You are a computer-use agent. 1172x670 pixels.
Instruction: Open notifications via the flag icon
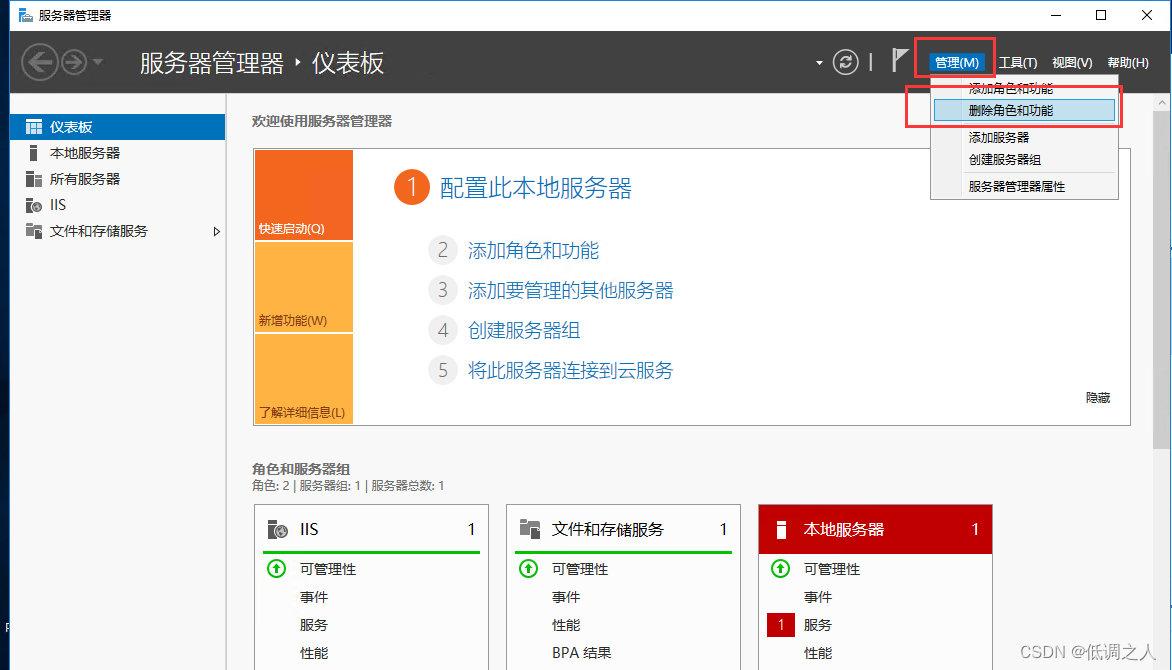point(897,61)
